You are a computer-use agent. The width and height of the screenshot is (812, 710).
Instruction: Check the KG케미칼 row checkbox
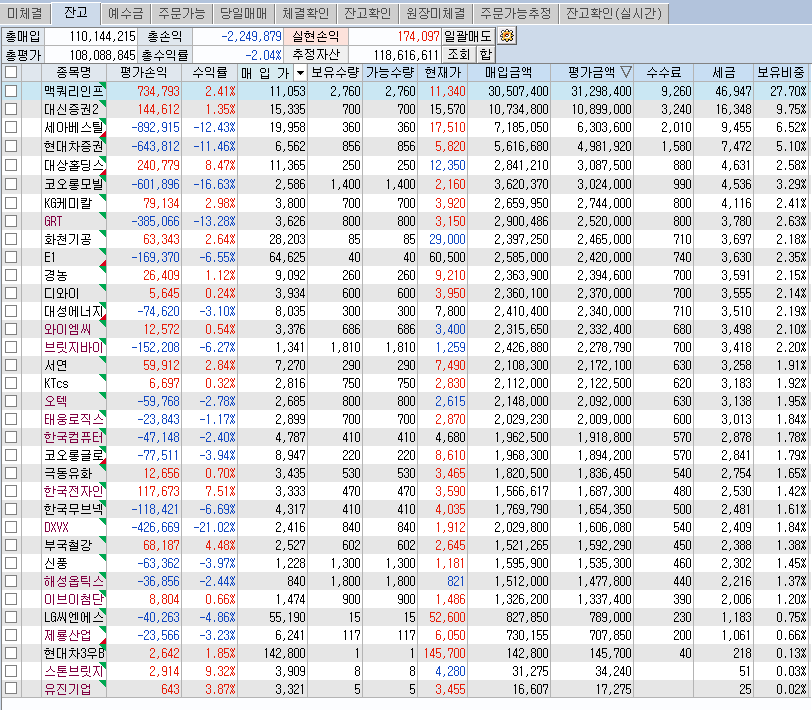pyautogui.click(x=11, y=203)
